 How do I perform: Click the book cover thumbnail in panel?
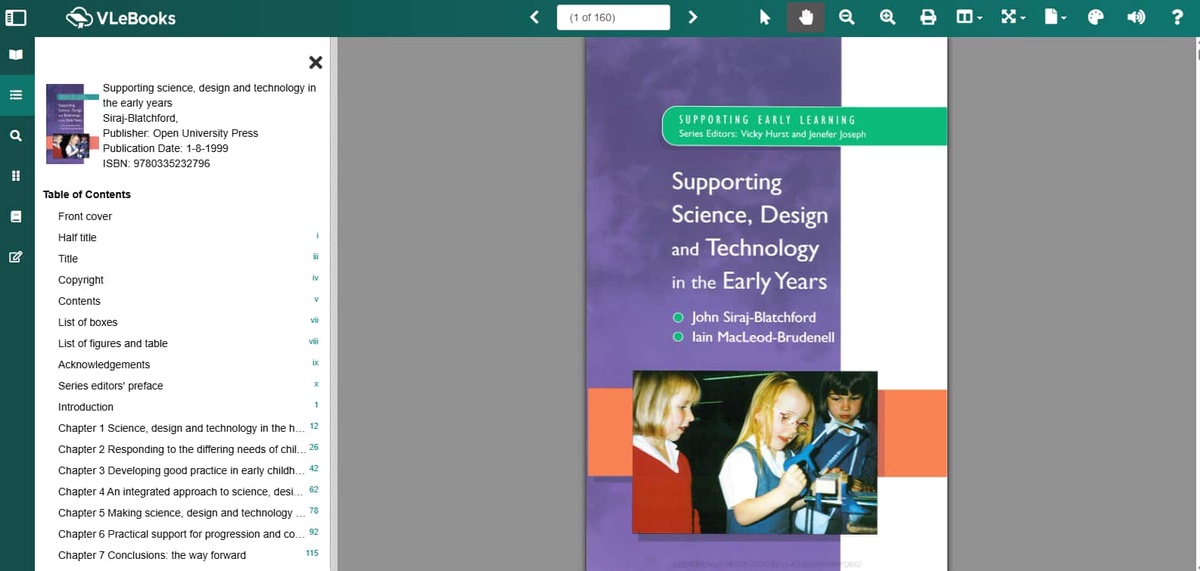click(72, 125)
